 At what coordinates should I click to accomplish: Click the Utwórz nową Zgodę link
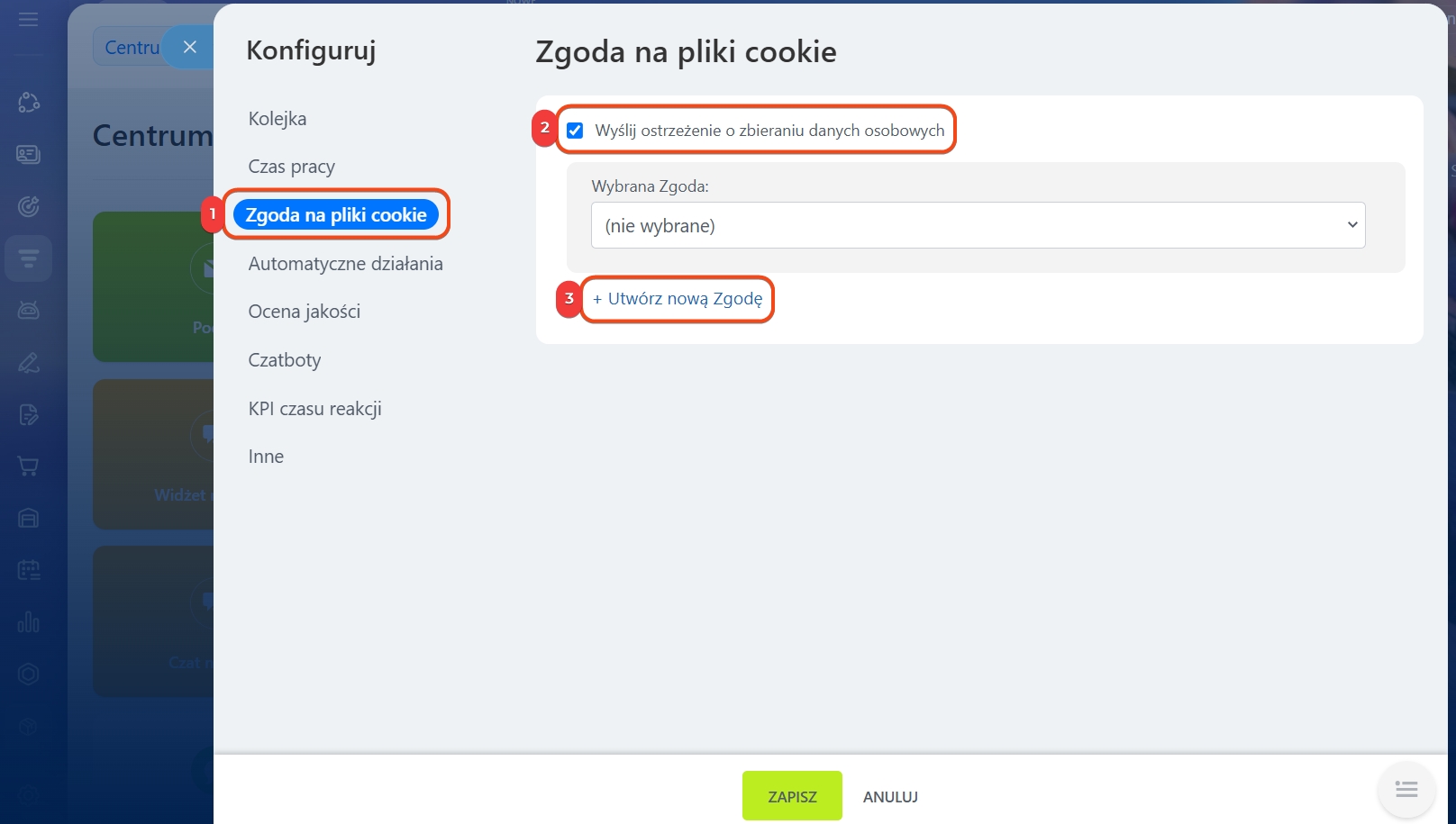coord(678,299)
